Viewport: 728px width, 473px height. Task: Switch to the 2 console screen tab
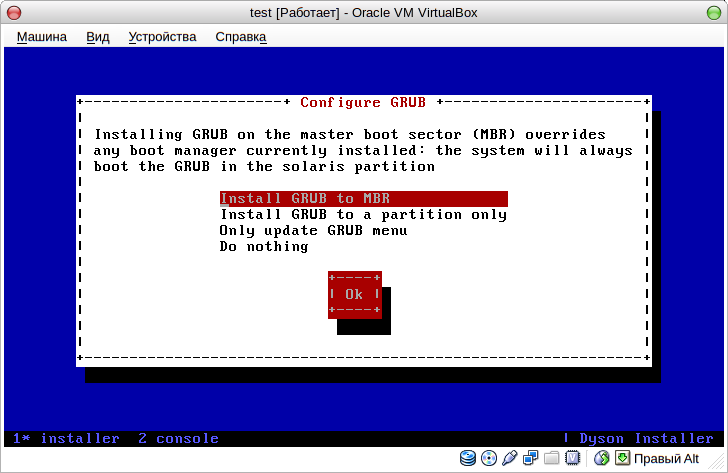click(179, 439)
